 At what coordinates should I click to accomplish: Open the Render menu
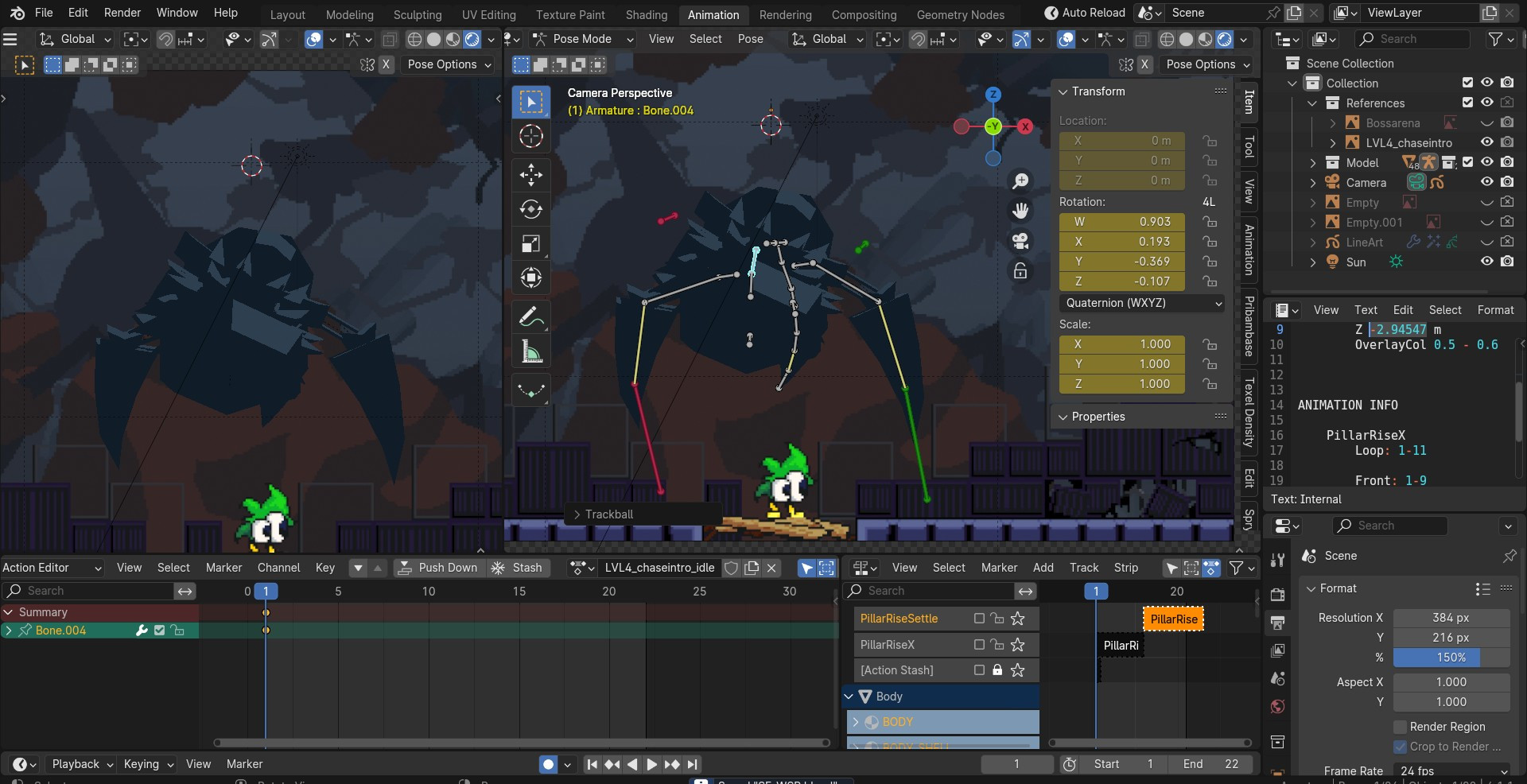(x=122, y=13)
